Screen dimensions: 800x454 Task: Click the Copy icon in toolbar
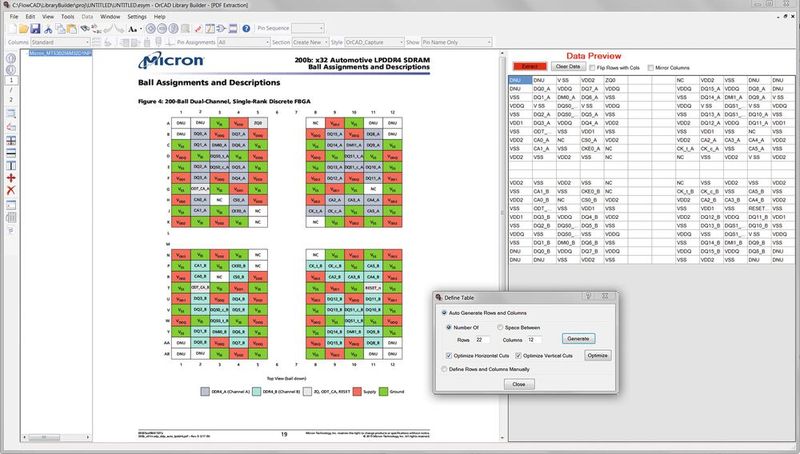point(60,29)
